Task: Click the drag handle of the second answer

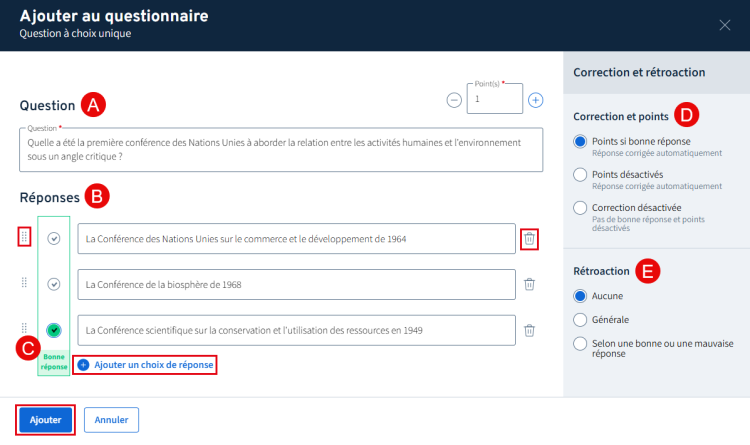Action: 25,284
